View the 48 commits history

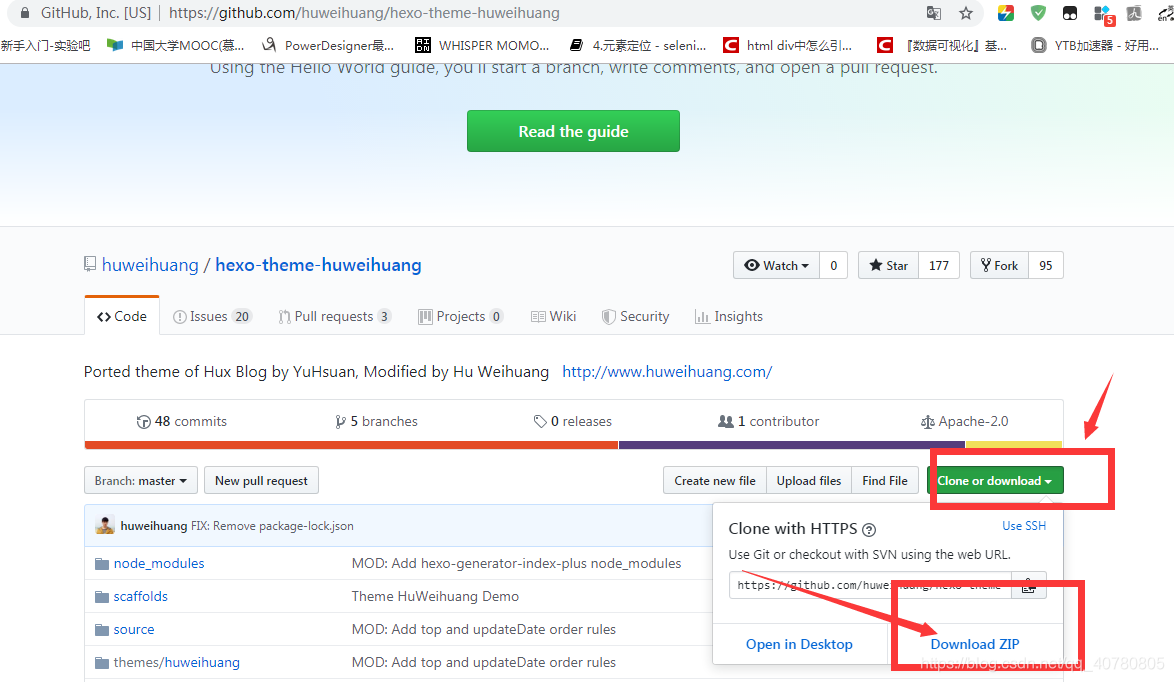(x=182, y=421)
